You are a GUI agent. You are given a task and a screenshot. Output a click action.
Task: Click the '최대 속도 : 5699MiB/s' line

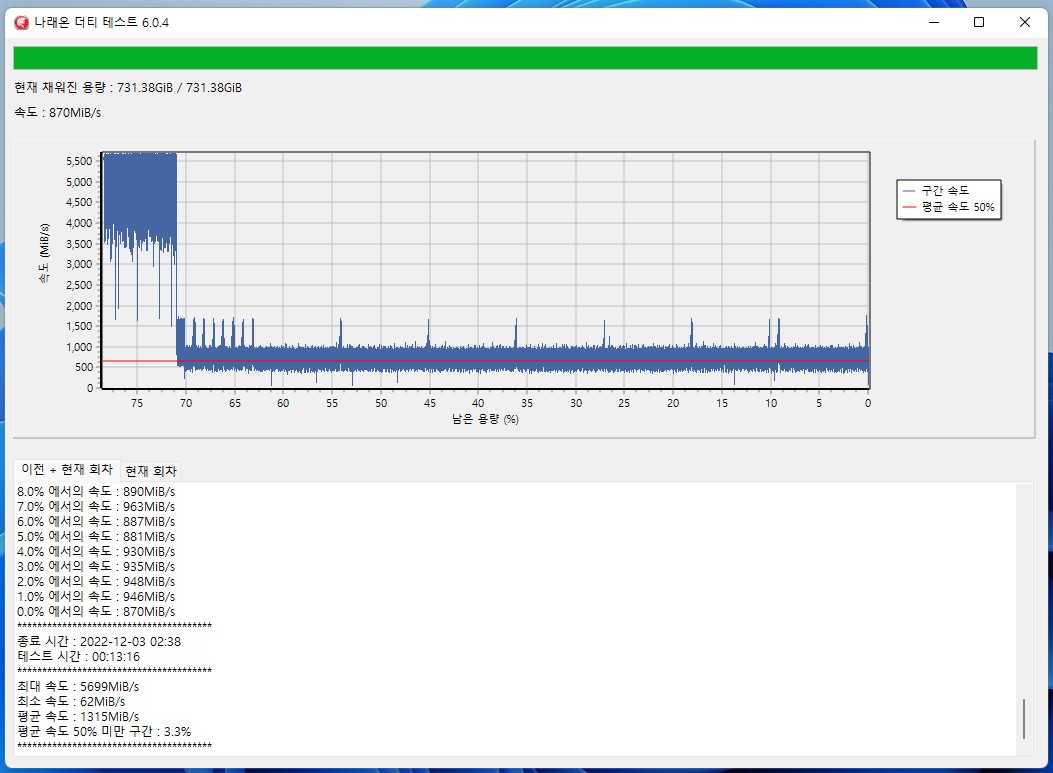(x=78, y=686)
